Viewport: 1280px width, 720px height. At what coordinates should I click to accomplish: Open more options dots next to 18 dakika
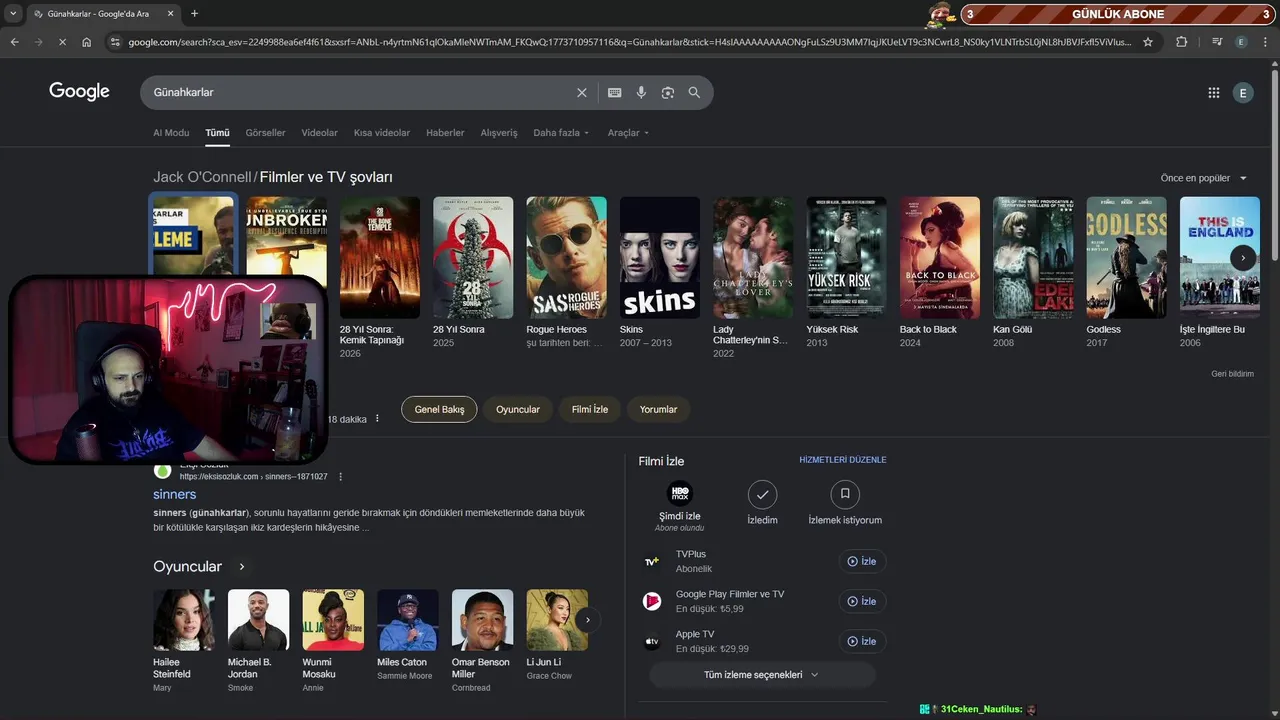coord(377,418)
